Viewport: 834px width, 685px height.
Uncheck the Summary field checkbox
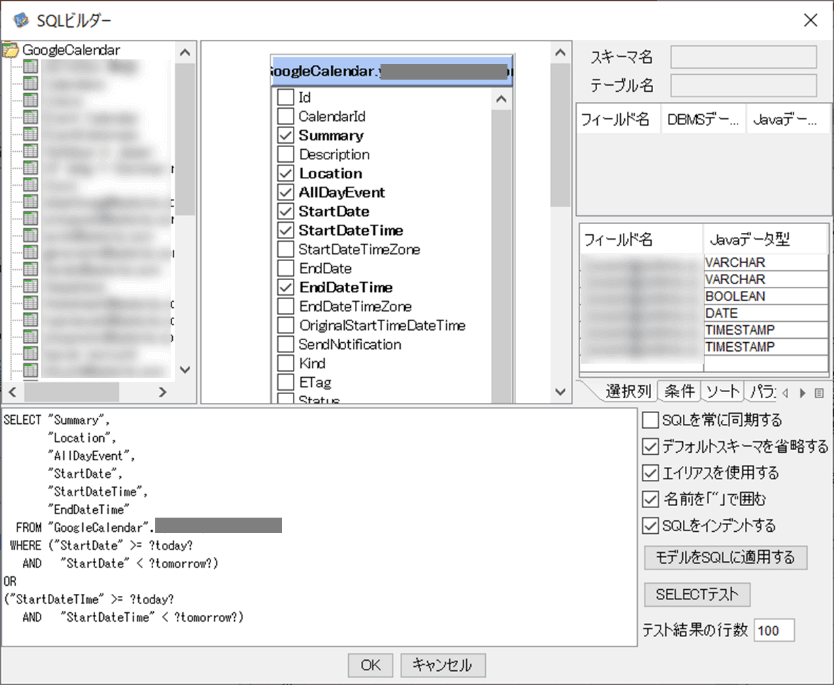click(x=286, y=135)
